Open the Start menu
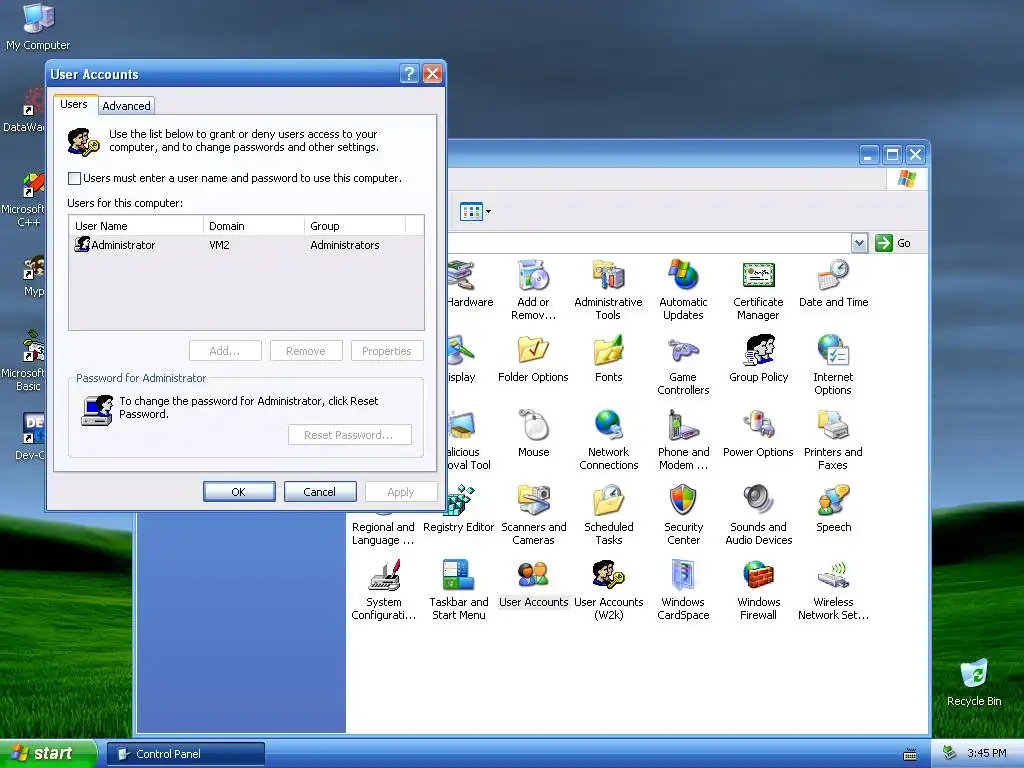 pyautogui.click(x=48, y=754)
